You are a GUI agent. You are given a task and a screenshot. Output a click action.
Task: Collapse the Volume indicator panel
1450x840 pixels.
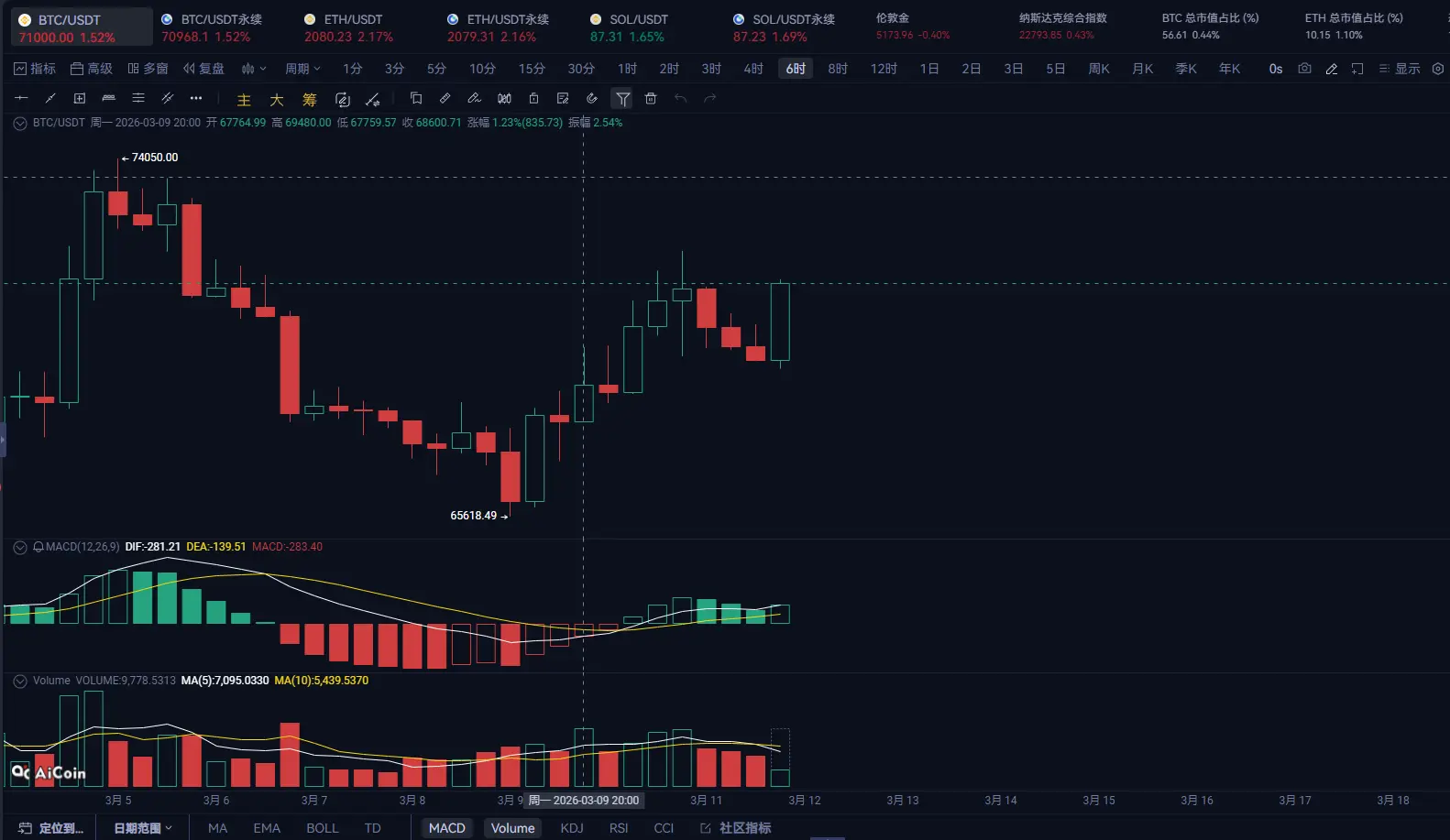(x=20, y=681)
